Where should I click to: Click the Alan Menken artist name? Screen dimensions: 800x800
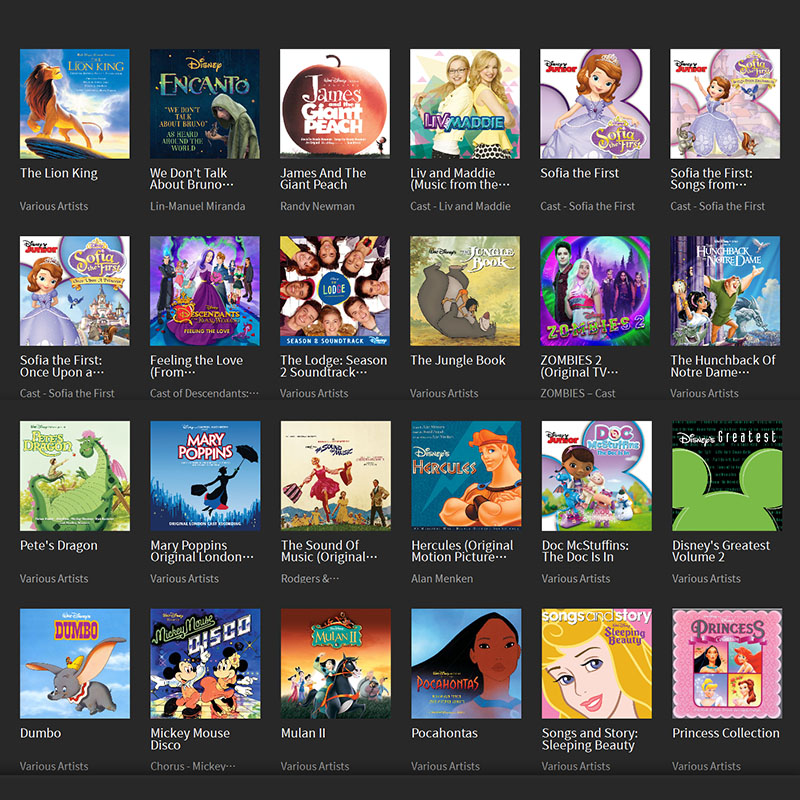click(x=442, y=579)
